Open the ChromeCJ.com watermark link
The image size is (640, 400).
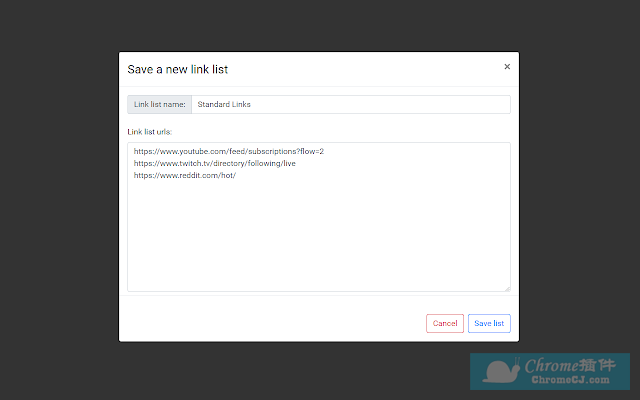coord(571,381)
